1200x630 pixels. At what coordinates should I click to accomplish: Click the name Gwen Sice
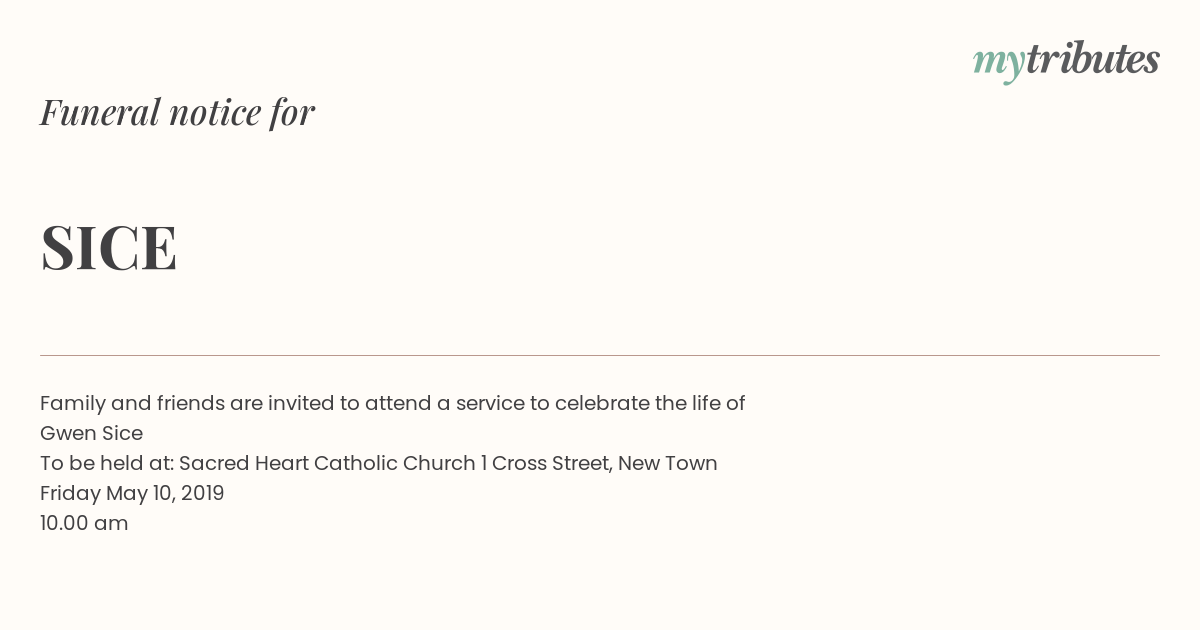[x=91, y=434]
